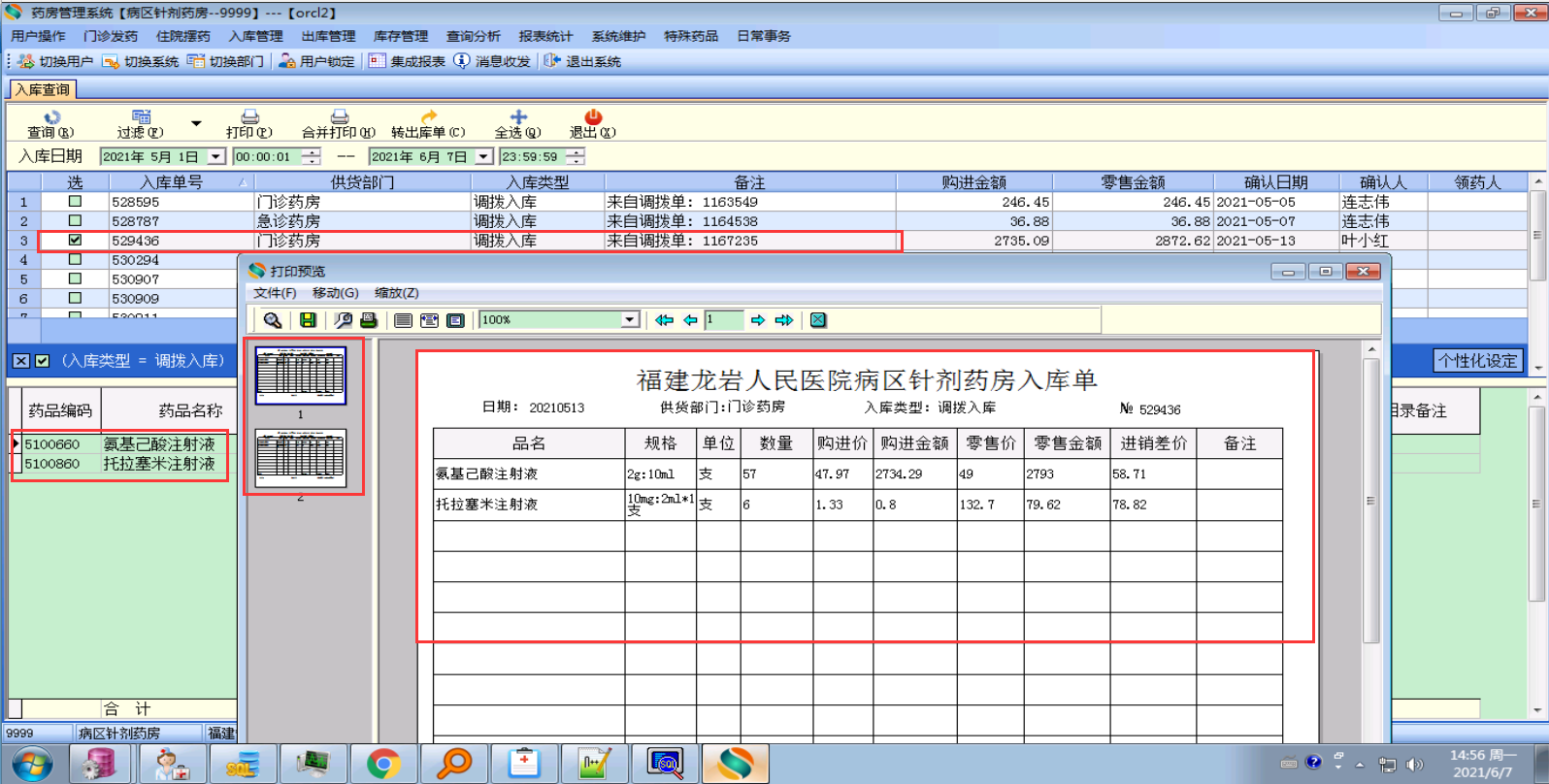
Task: Run the 查询(R) query
Action: [51, 124]
